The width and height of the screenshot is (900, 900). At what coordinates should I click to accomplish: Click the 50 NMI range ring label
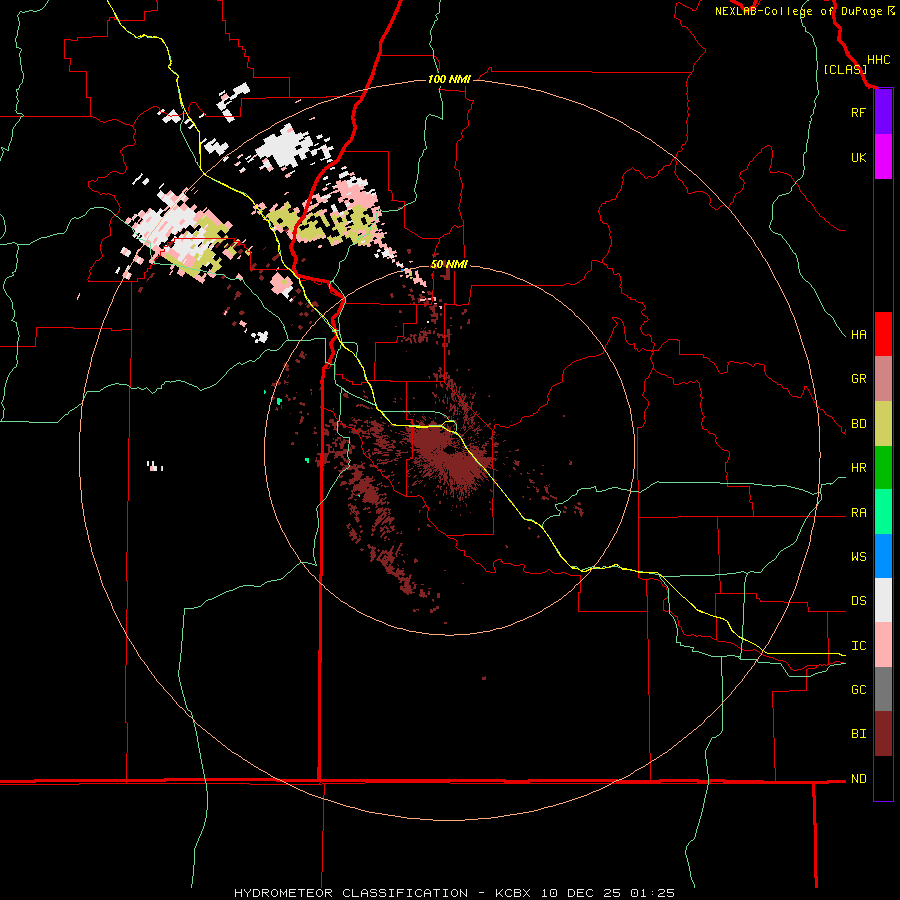click(x=449, y=264)
